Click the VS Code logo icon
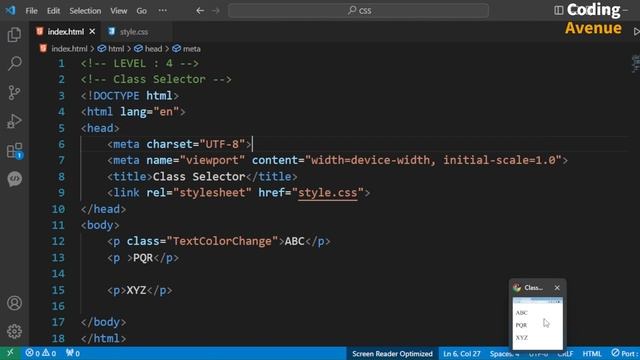 point(10,10)
